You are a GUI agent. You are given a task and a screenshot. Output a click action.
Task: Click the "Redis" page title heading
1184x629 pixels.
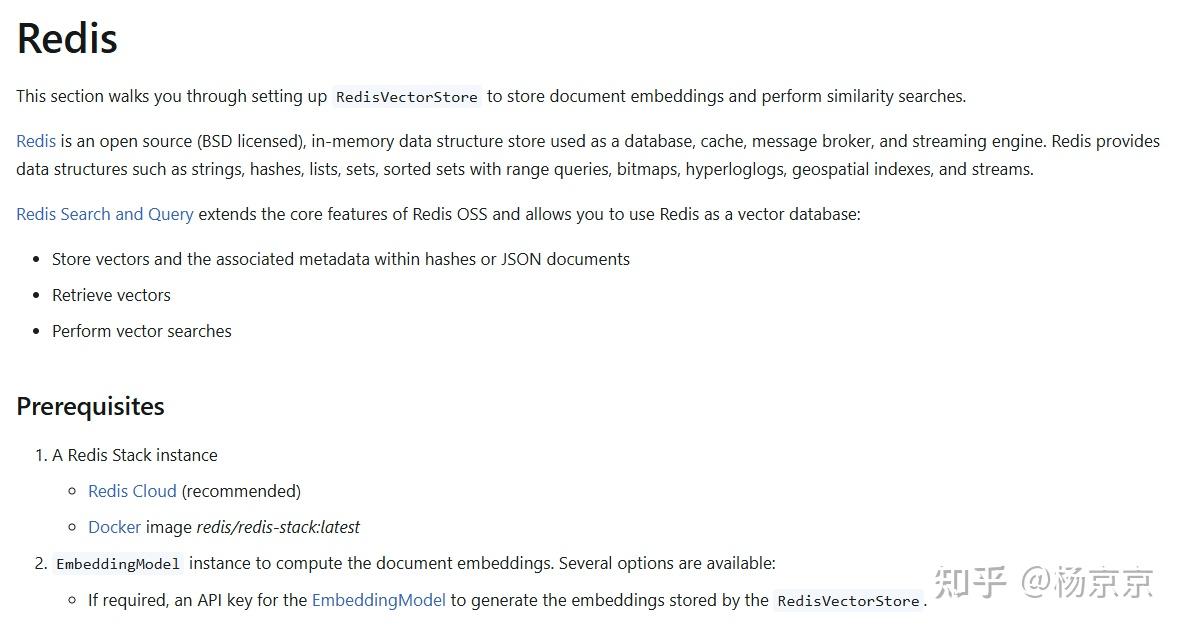tap(67, 38)
